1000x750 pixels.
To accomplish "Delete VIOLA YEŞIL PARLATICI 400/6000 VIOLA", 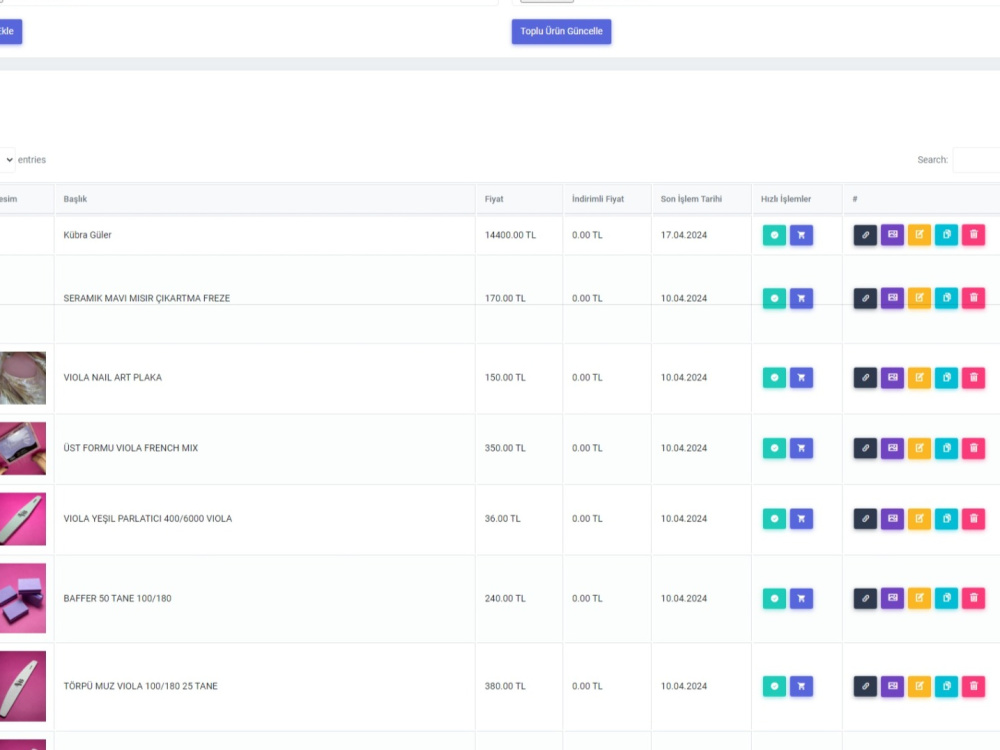I will pos(973,518).
